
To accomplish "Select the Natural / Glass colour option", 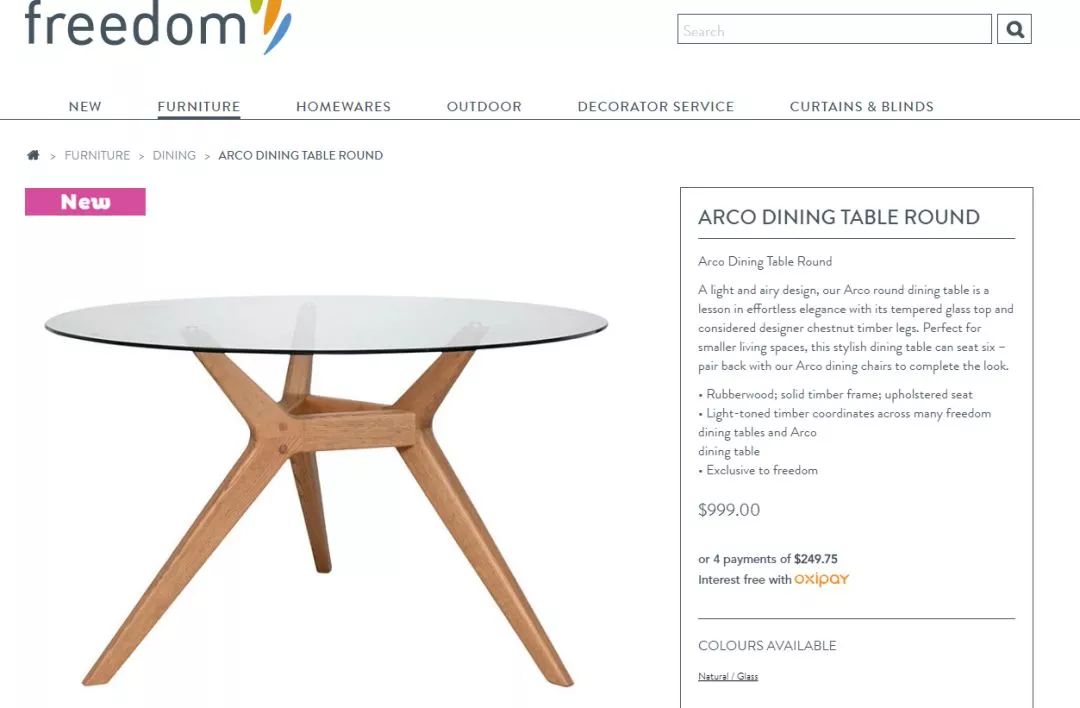I will point(728,676).
